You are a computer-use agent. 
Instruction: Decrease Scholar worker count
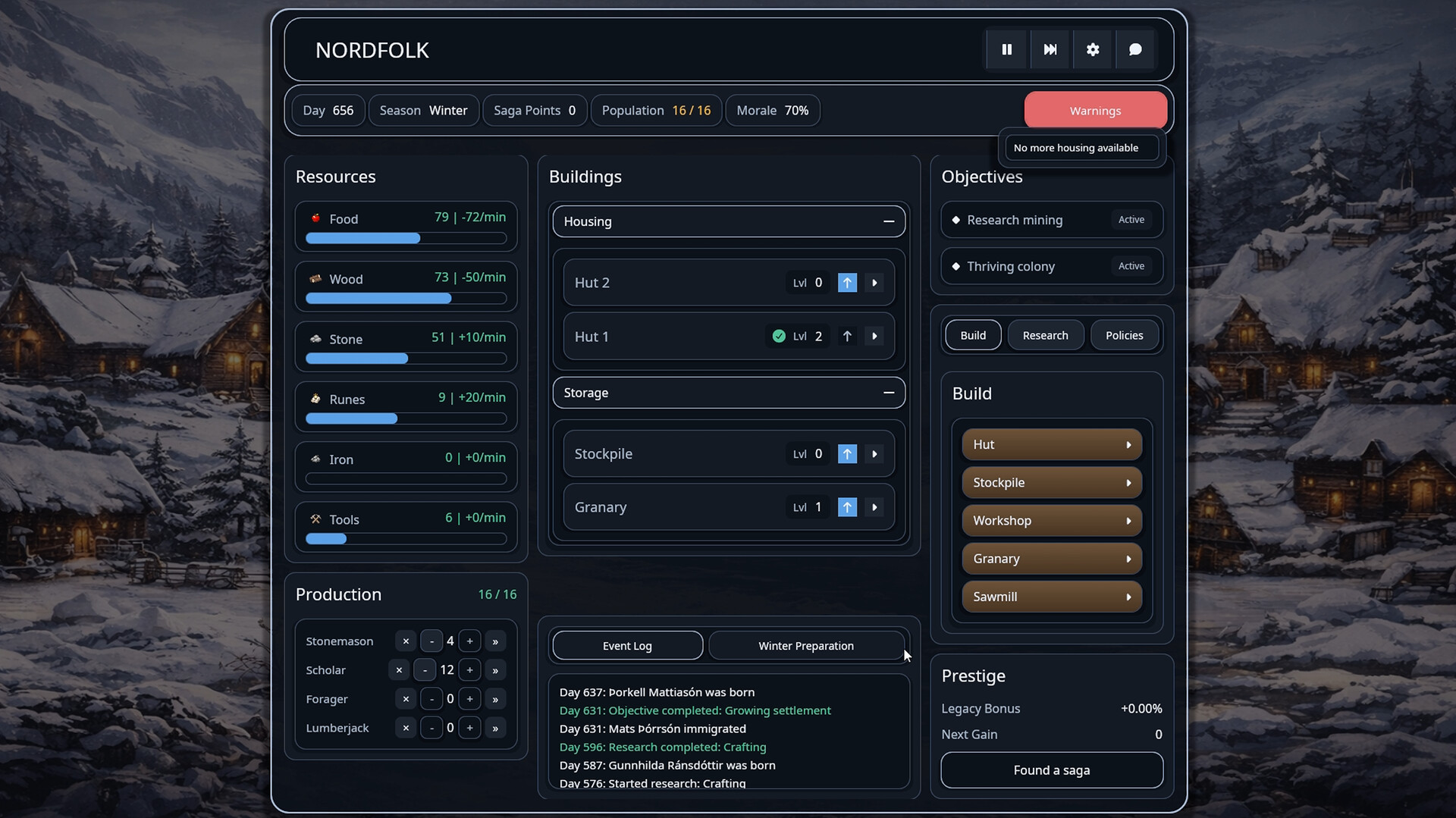click(425, 670)
